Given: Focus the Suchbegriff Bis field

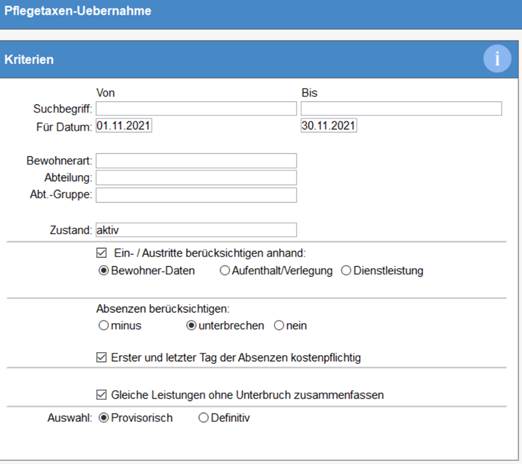Looking at the screenshot, I should click(401, 109).
